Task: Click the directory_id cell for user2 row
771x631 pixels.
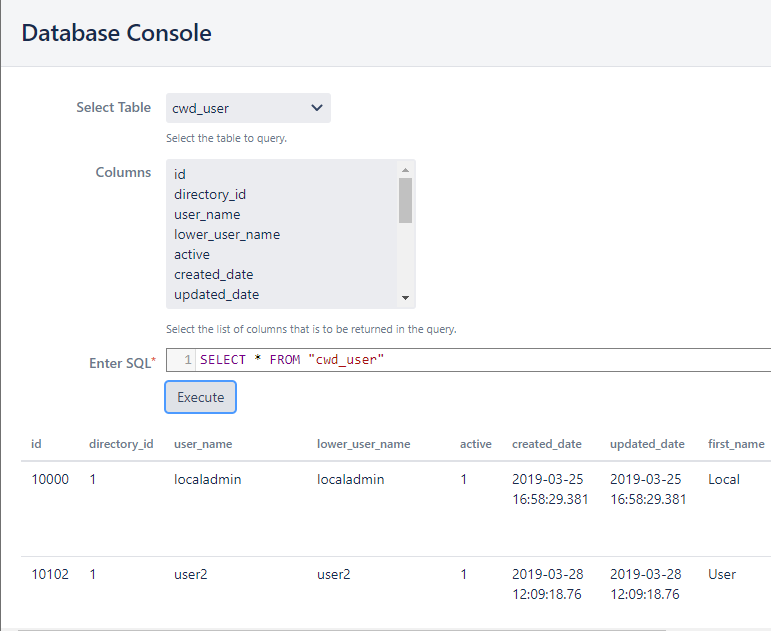Action: pos(92,574)
